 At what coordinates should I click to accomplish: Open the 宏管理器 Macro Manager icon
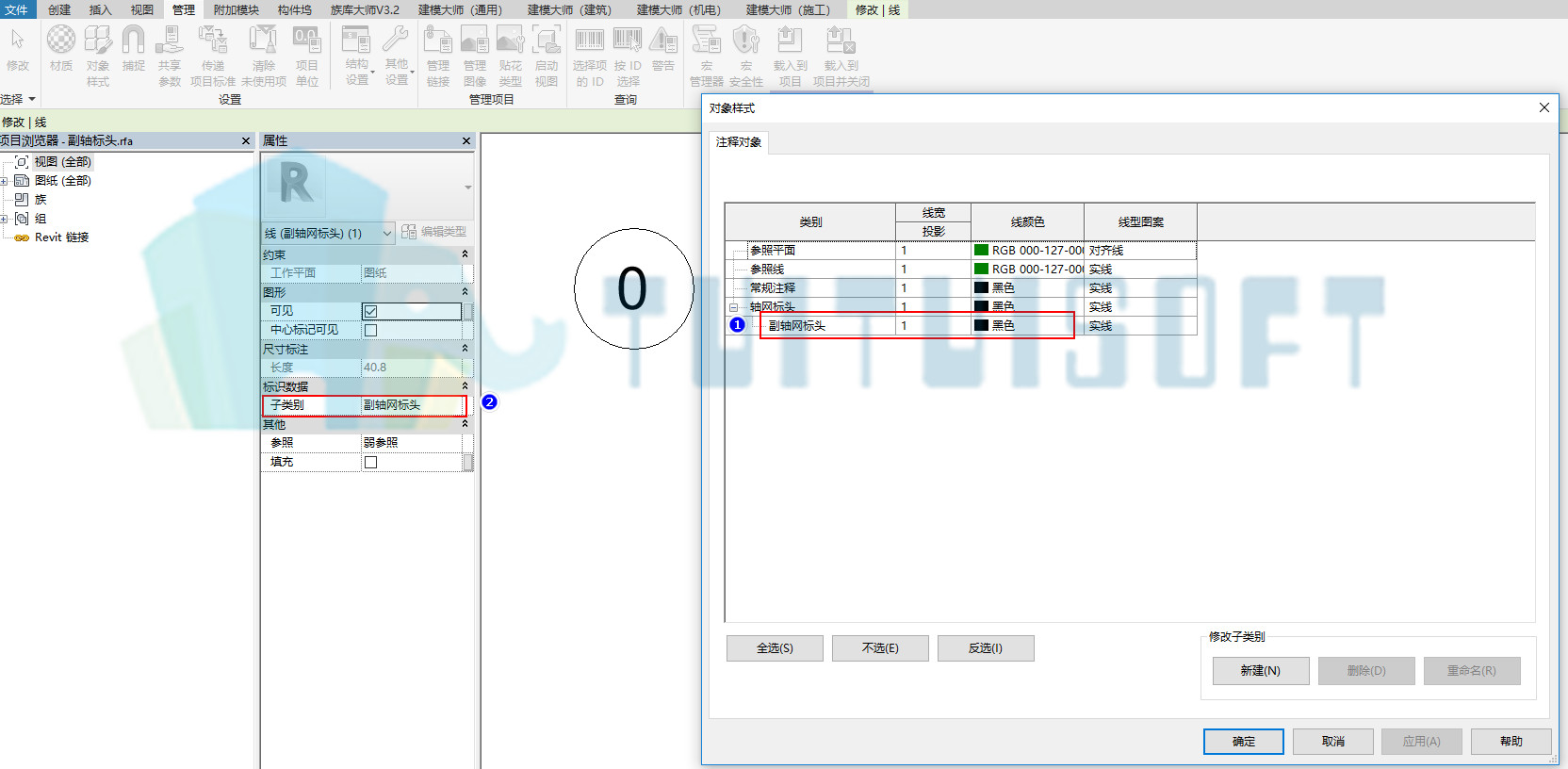pos(706,56)
